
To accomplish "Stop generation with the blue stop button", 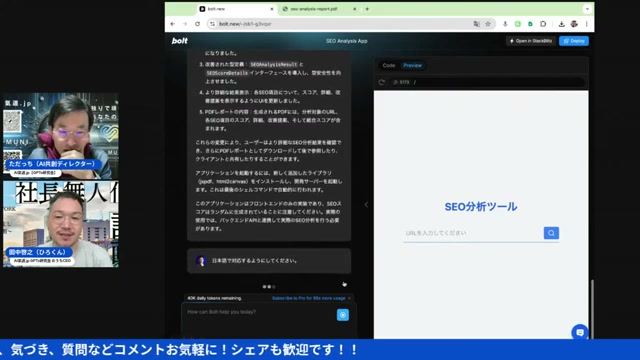I will 343,315.
